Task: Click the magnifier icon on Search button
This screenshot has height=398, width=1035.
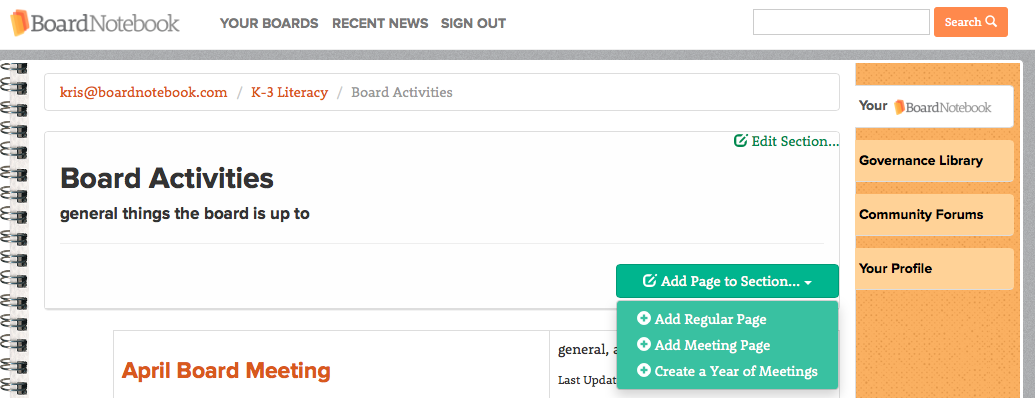Action: (991, 22)
